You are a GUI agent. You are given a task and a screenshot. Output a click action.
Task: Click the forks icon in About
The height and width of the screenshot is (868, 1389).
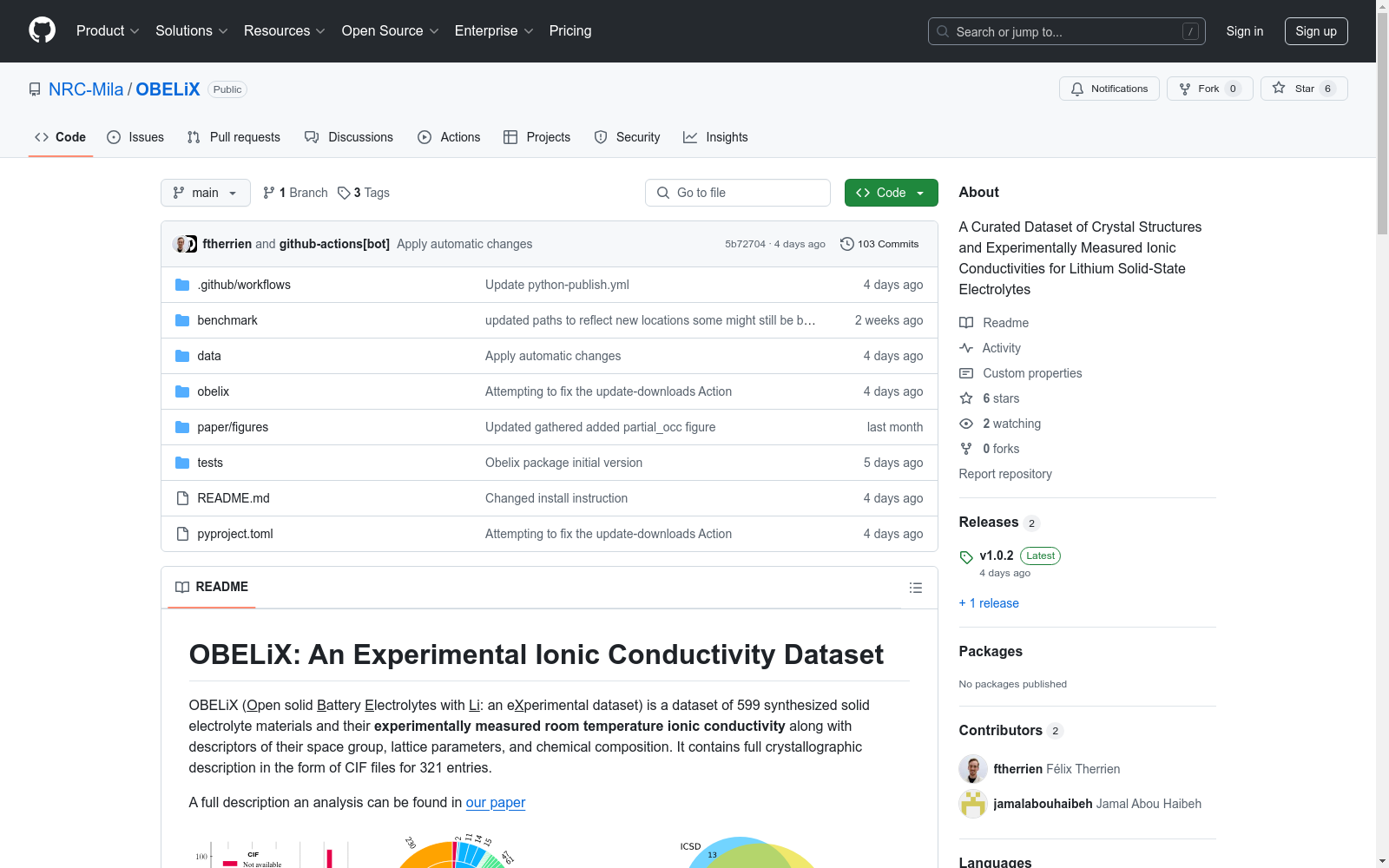(x=966, y=449)
